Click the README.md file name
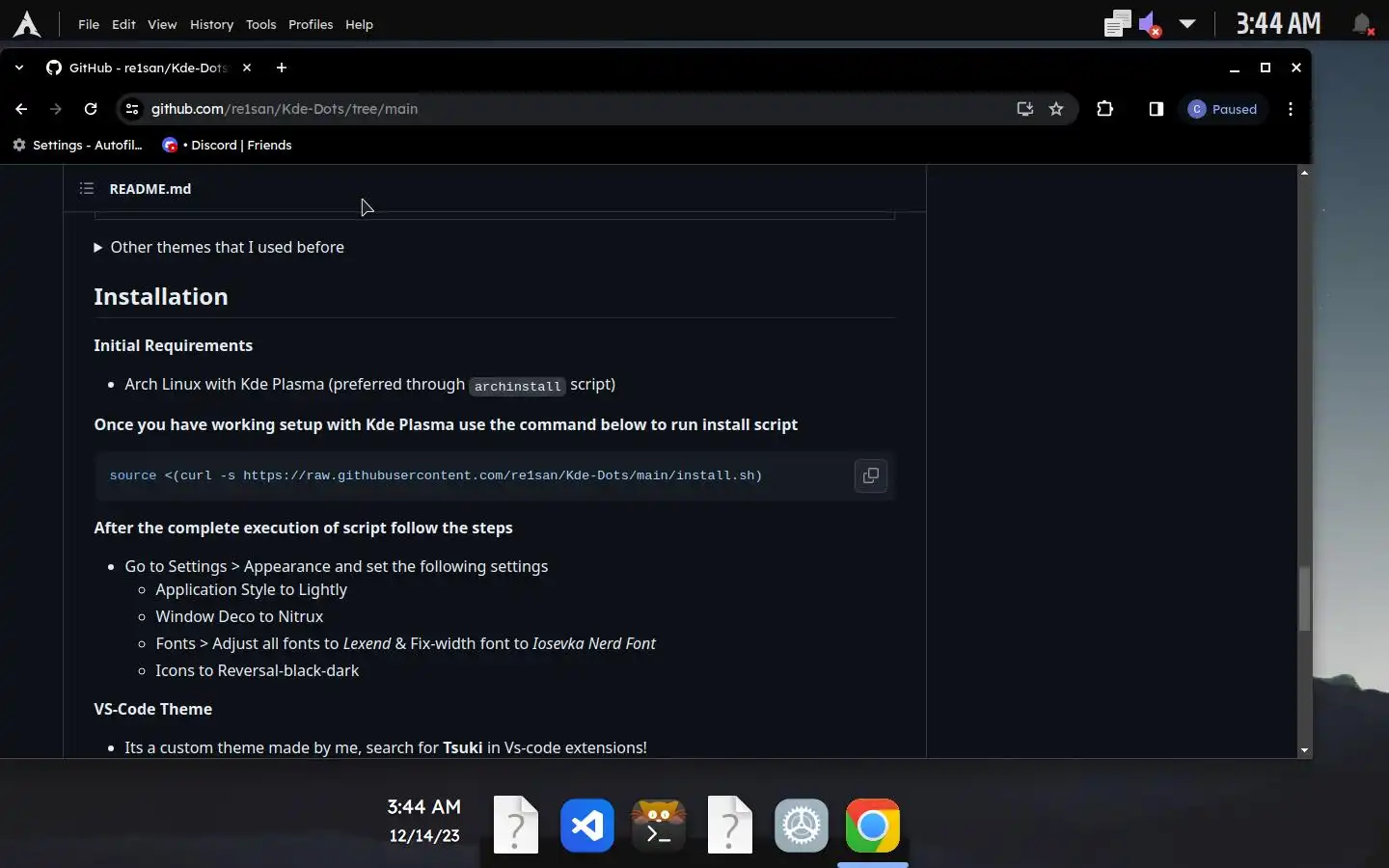The image size is (1389, 868). click(150, 189)
